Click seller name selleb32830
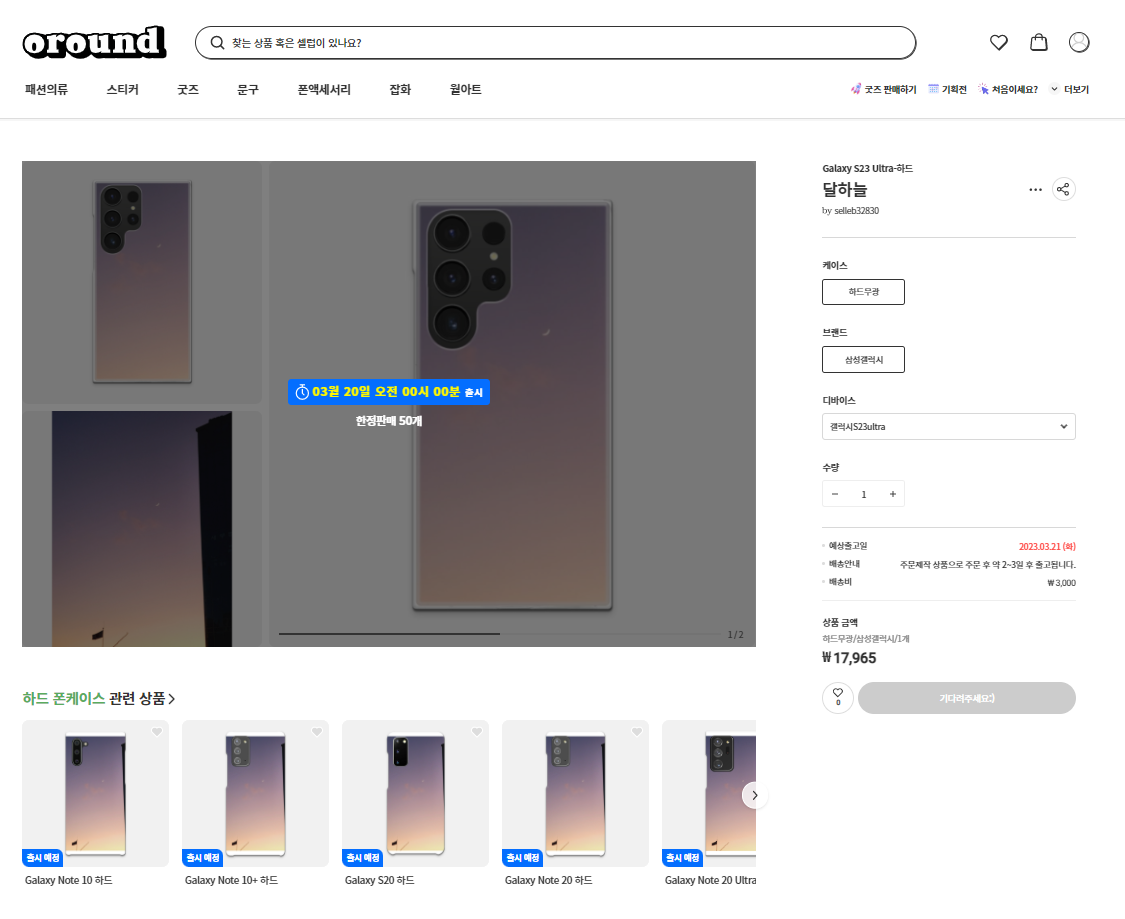This screenshot has height=919, width=1125. pyautogui.click(x=856, y=210)
